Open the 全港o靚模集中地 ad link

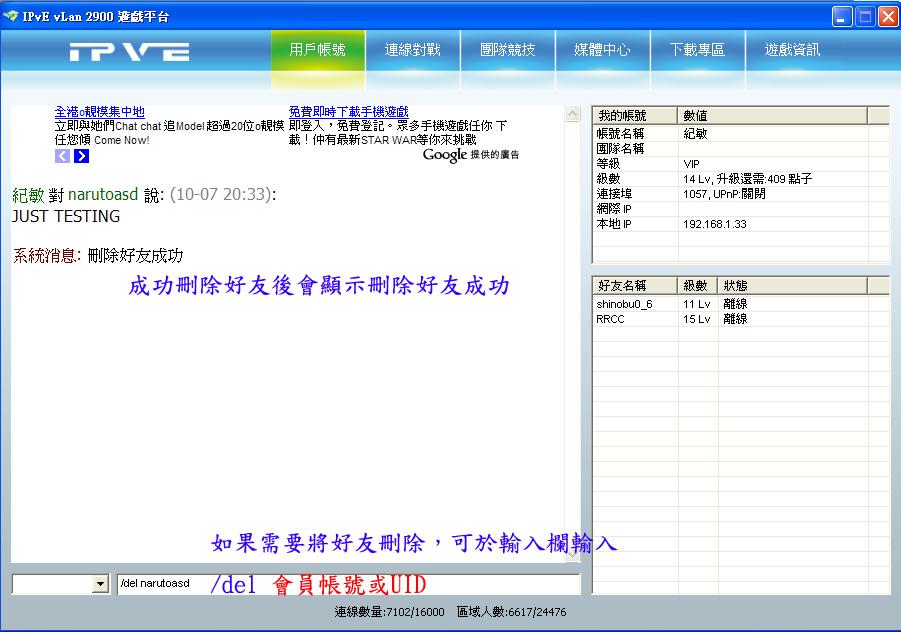pyautogui.click(x=99, y=111)
